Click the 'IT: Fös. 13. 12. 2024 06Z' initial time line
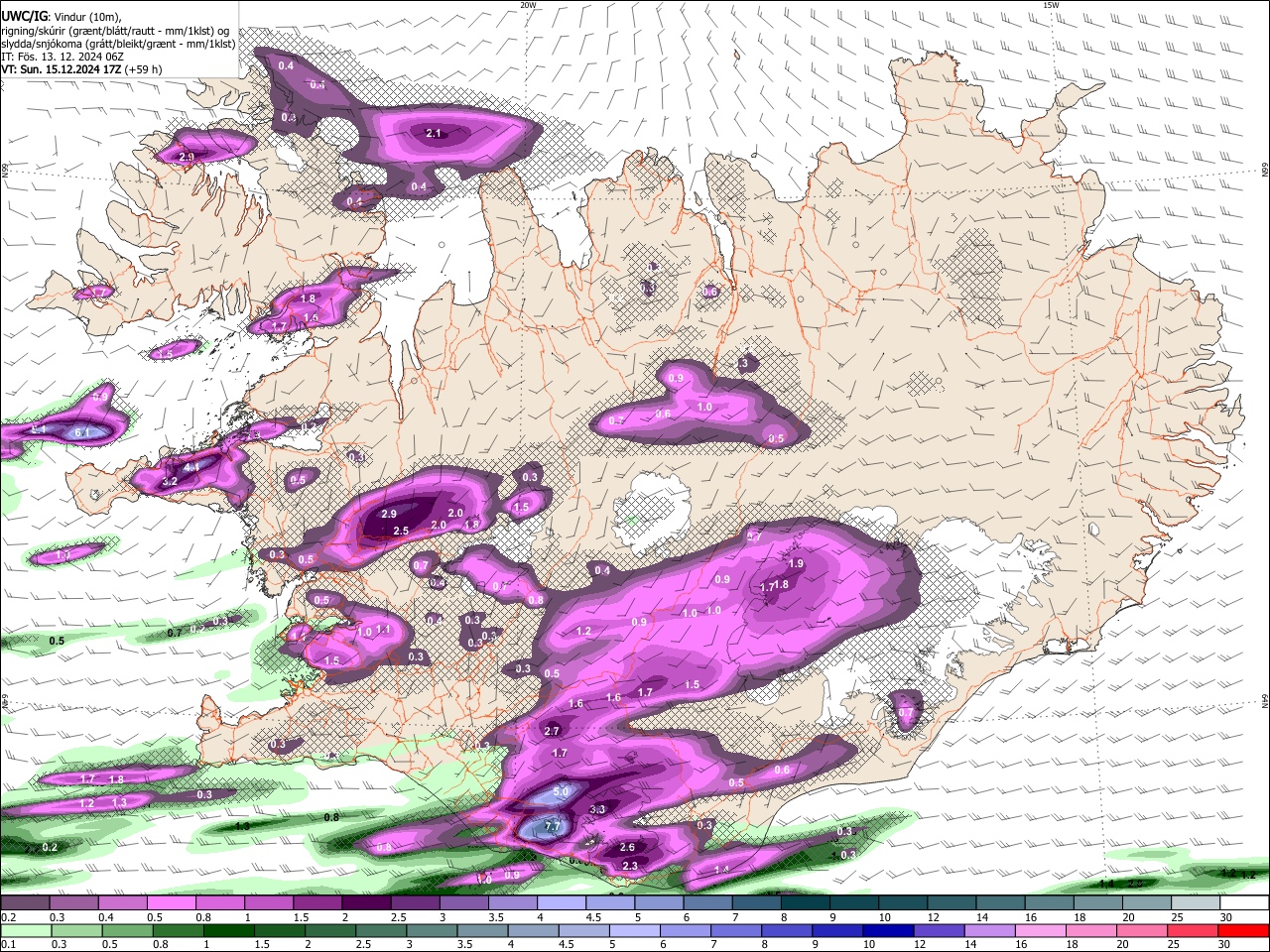Viewport: 1270px width, 952px height. (x=62, y=57)
